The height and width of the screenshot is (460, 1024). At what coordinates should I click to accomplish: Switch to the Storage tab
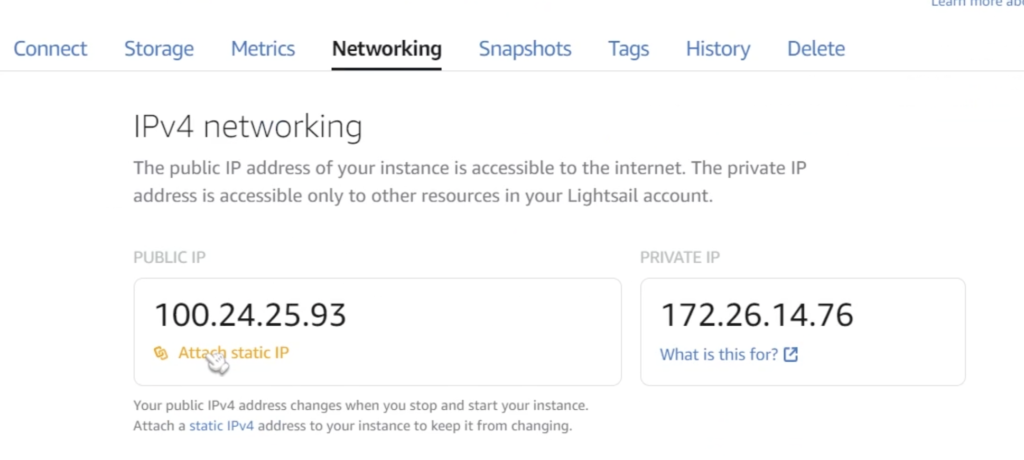[x=159, y=49]
